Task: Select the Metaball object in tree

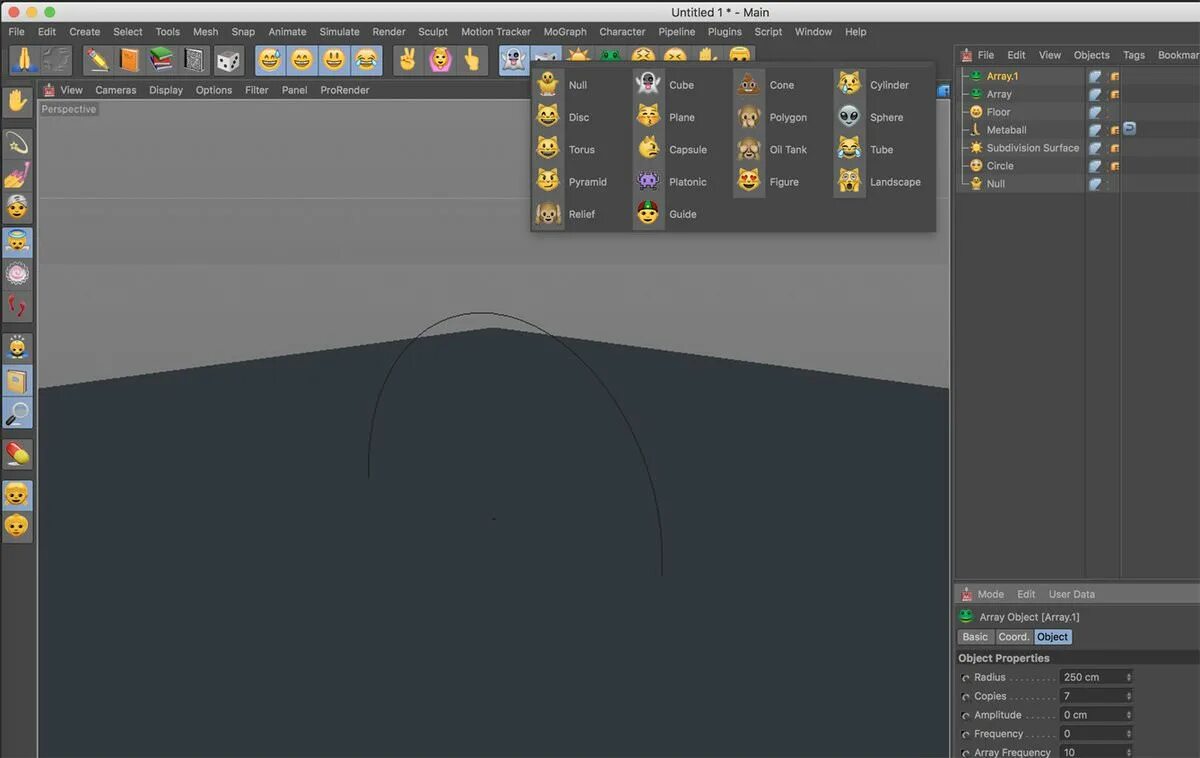Action: pos(1006,130)
